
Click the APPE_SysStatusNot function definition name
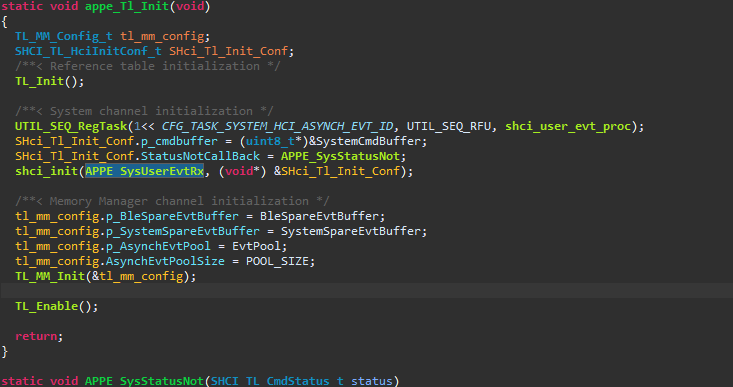coord(144,381)
